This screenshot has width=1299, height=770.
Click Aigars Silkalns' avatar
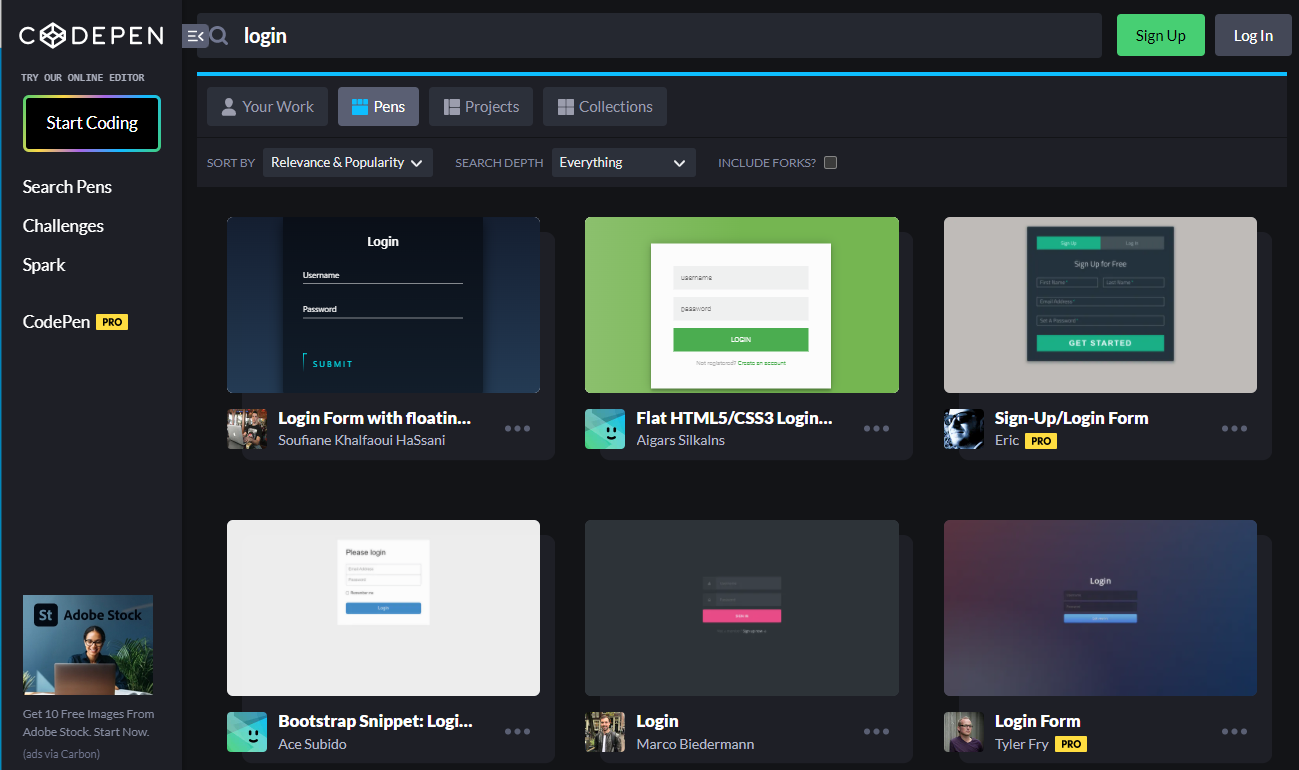[x=605, y=429]
